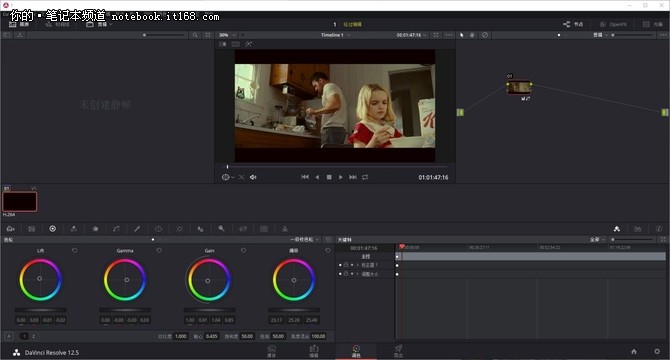Image resolution: width=670 pixels, height=360 pixels.
Task: Toggle viewer to fullscreen mode
Action: coord(436,35)
